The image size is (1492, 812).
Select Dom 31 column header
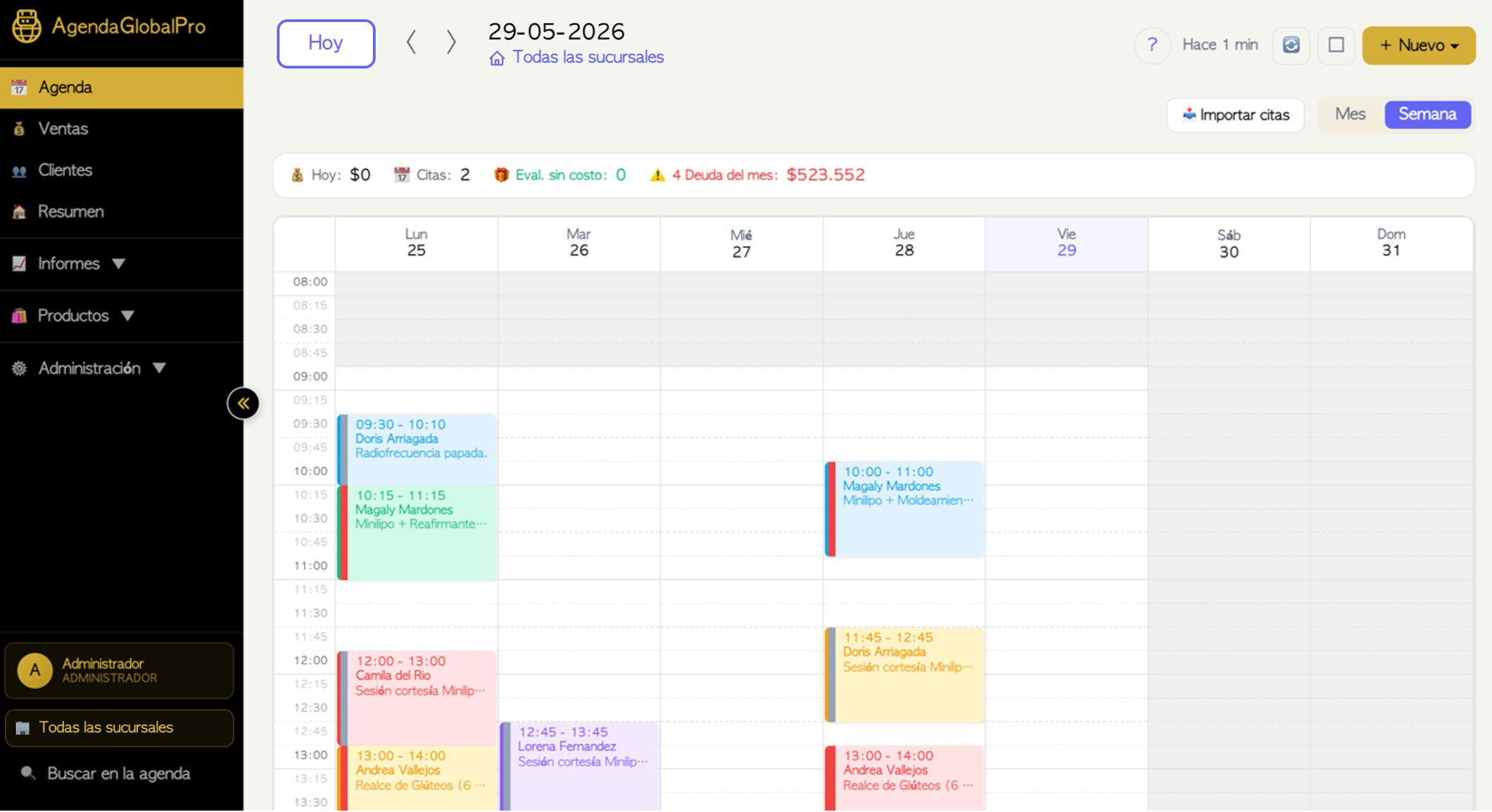click(x=1391, y=243)
